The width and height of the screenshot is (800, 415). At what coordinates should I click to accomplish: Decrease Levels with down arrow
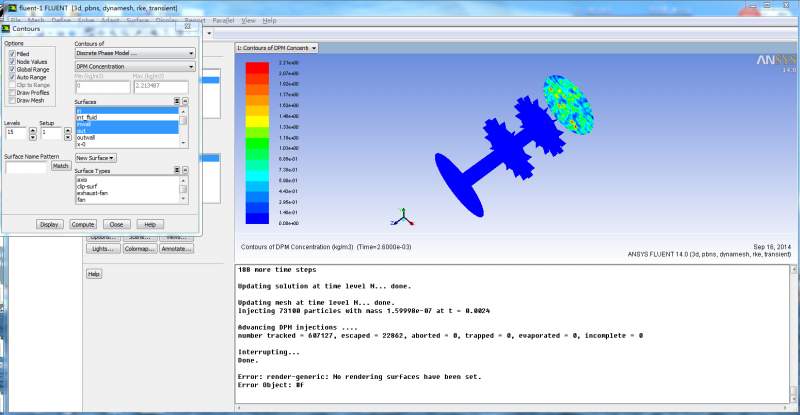point(33,137)
